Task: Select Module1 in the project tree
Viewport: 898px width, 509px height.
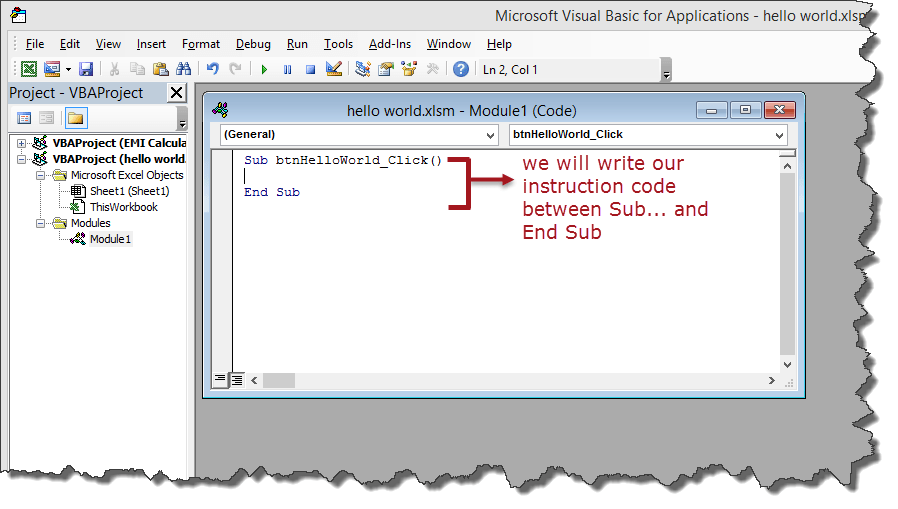Action: click(109, 239)
